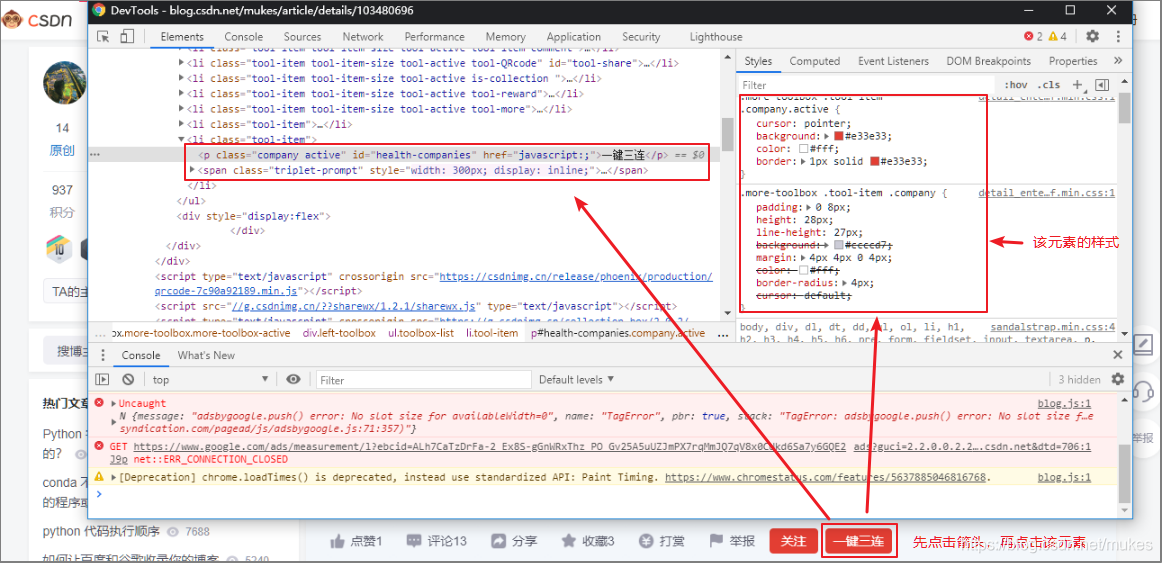1162x563 pixels.
Task: Click the 打赏 reward icon on page
Action: [x=646, y=540]
